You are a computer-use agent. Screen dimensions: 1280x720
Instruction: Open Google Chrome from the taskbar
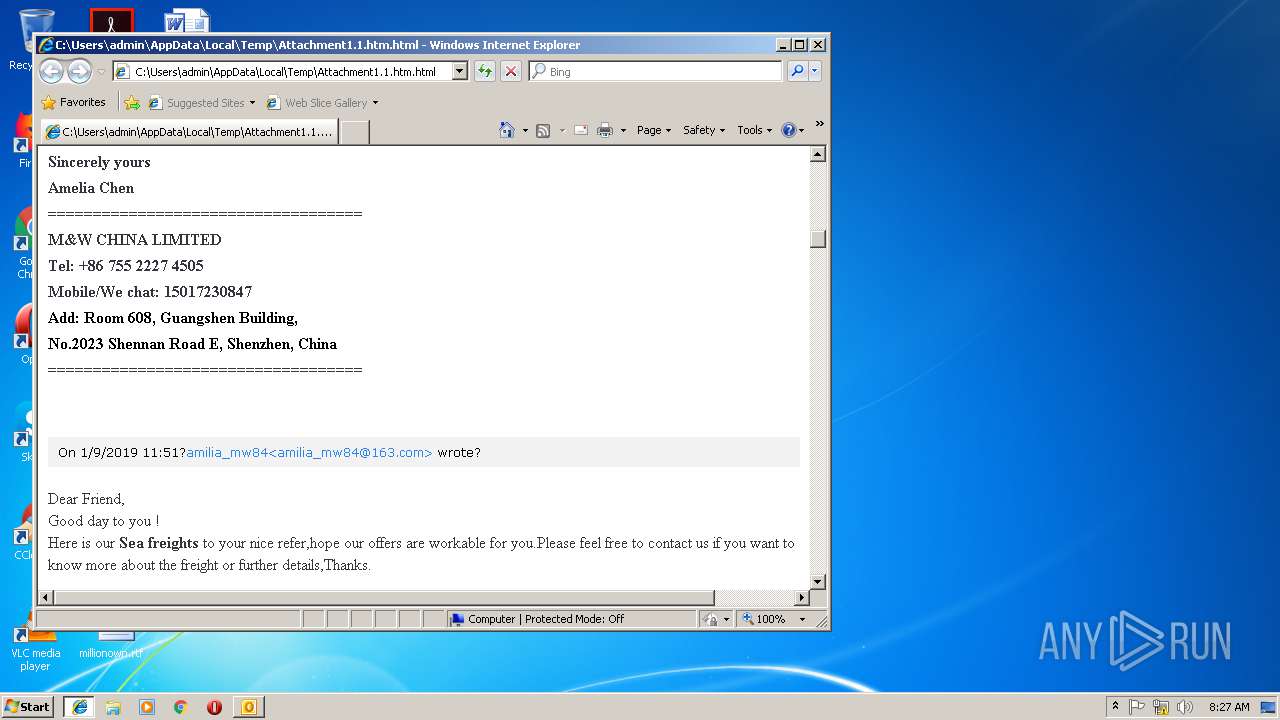click(181, 707)
